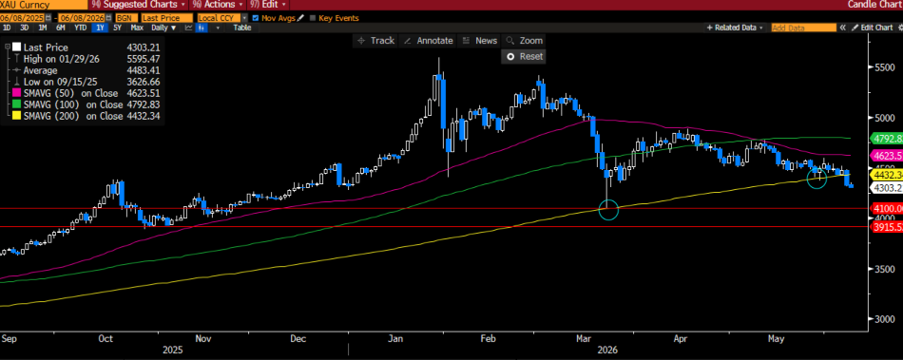Click the double-left chevron collapse icon
Viewport: 903px width, 360px height.
tap(843, 28)
